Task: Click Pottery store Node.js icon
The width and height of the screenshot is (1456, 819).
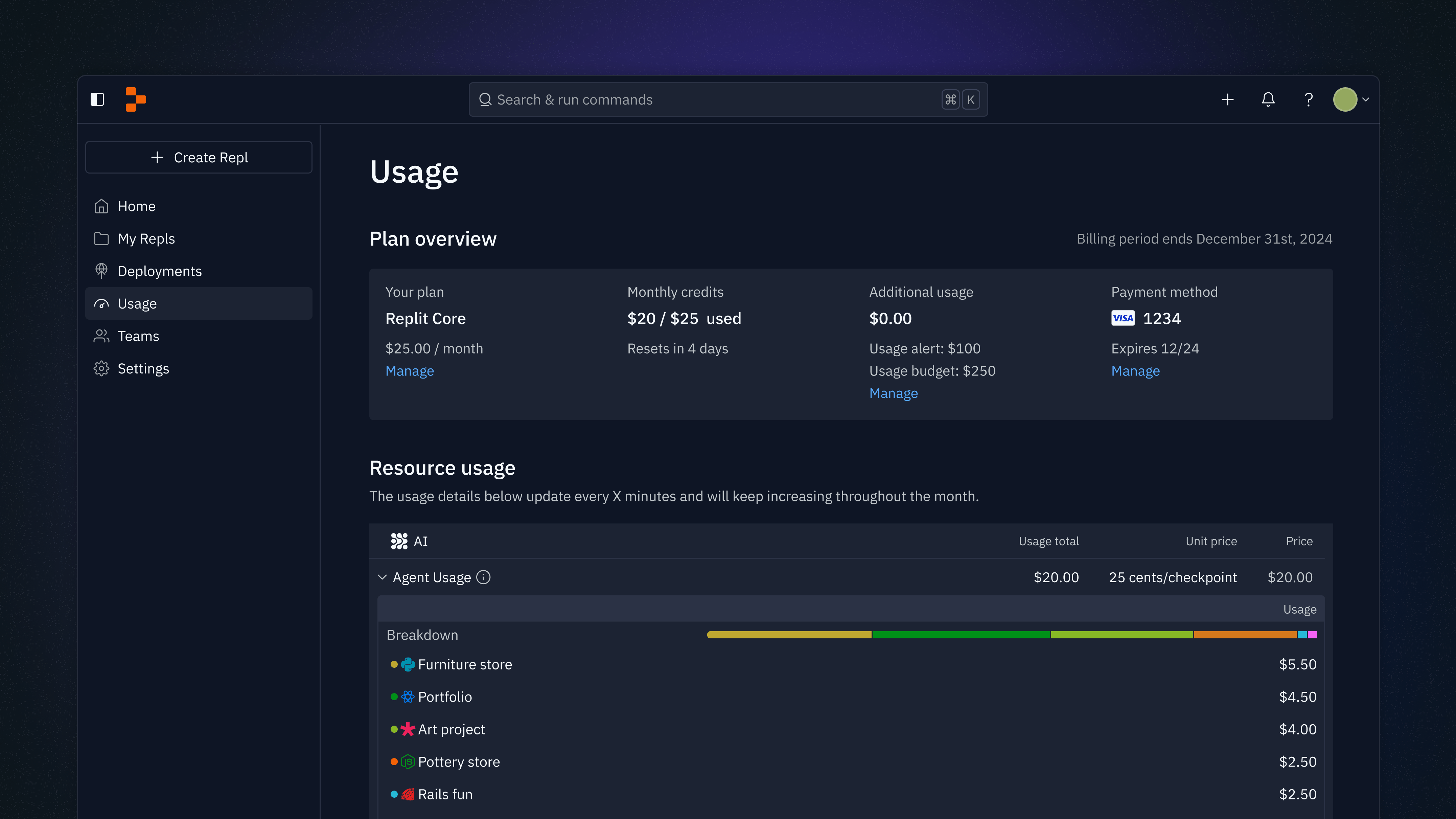Action: click(x=408, y=762)
